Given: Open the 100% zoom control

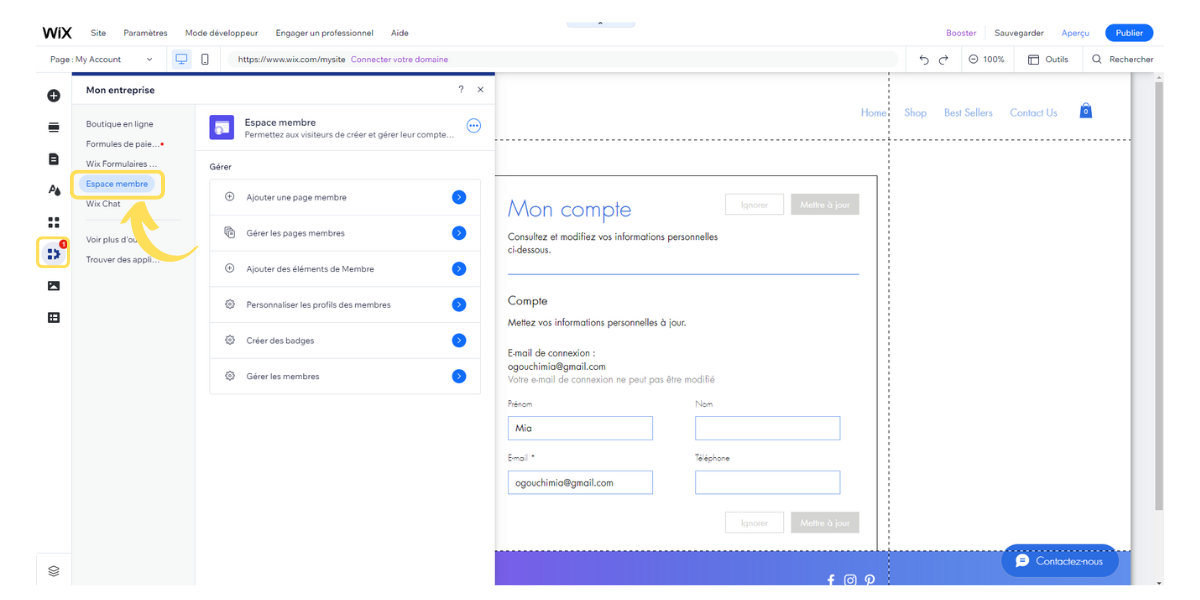Looking at the screenshot, I should click(x=986, y=60).
